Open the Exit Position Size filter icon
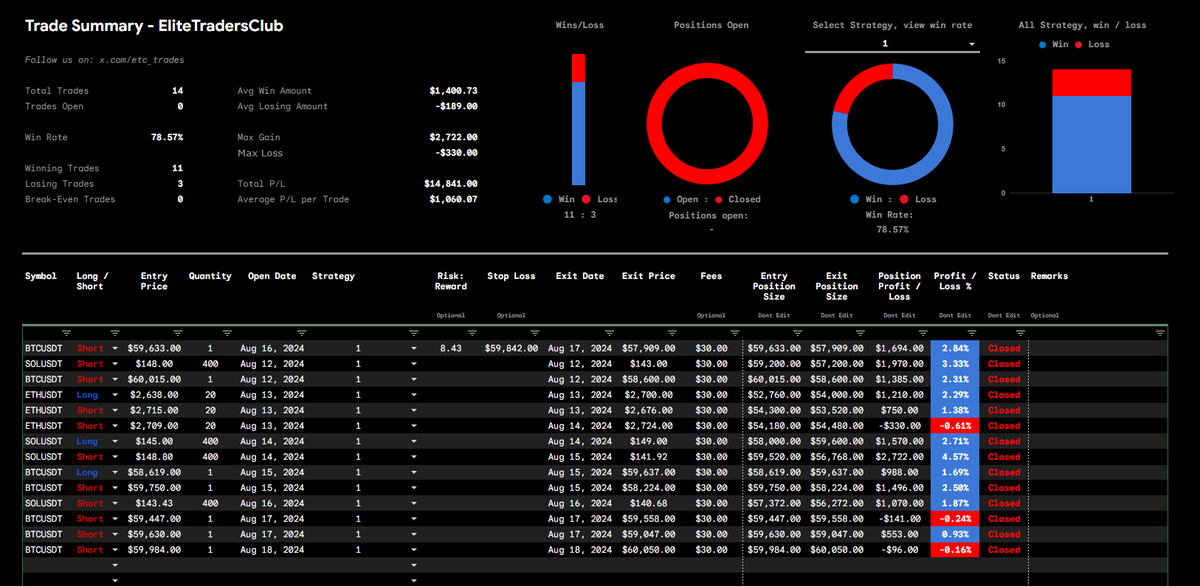This screenshot has width=1200, height=586. point(859,332)
